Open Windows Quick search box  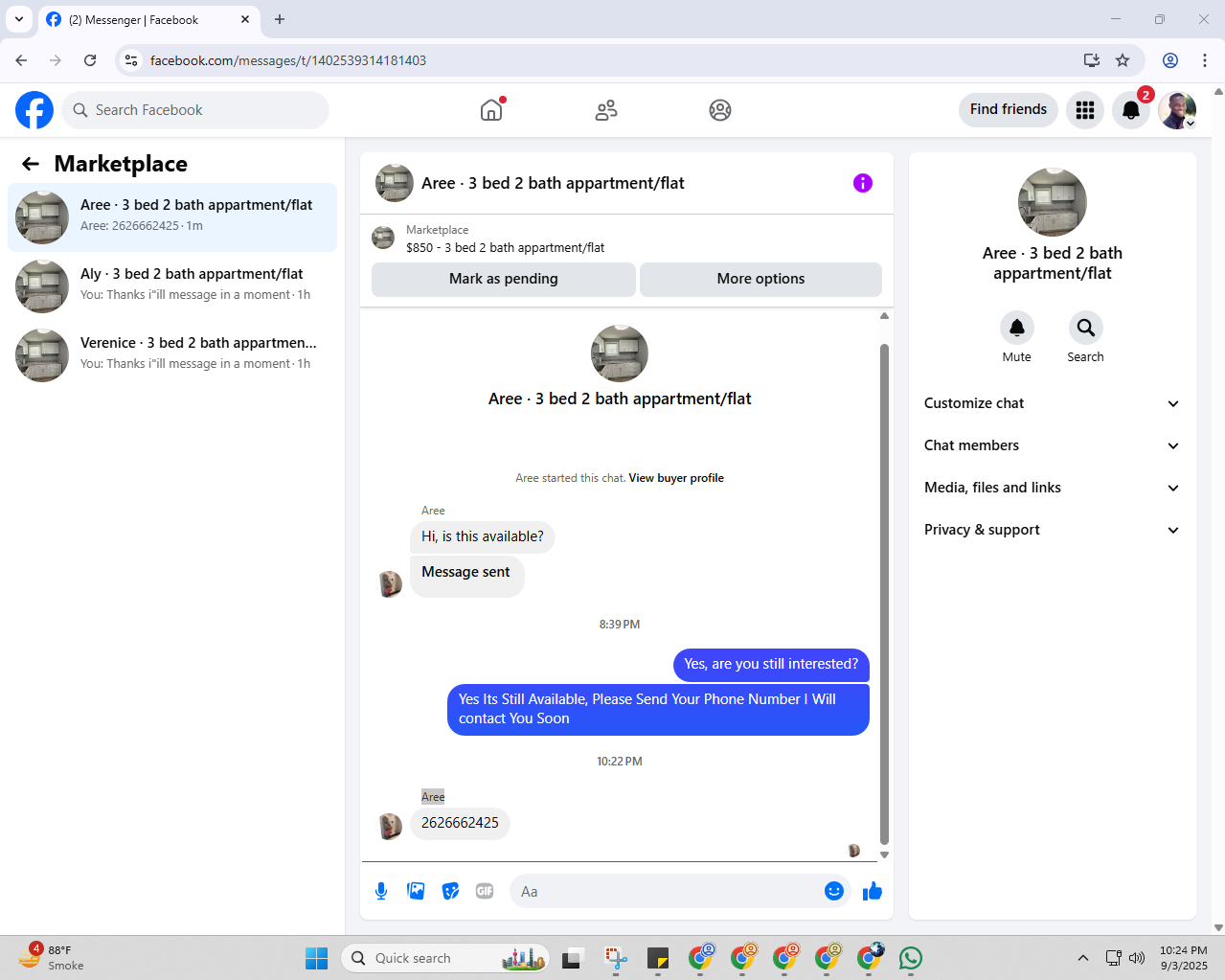tap(445, 958)
